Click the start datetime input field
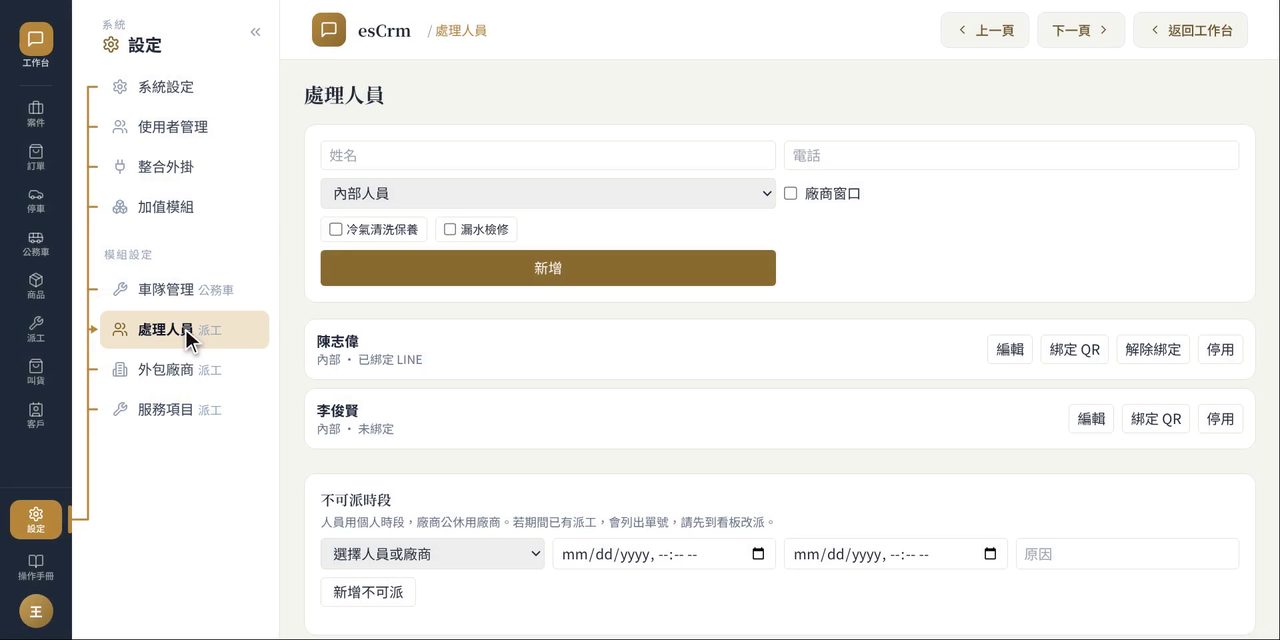Viewport: 1280px width, 640px height. [x=664, y=554]
